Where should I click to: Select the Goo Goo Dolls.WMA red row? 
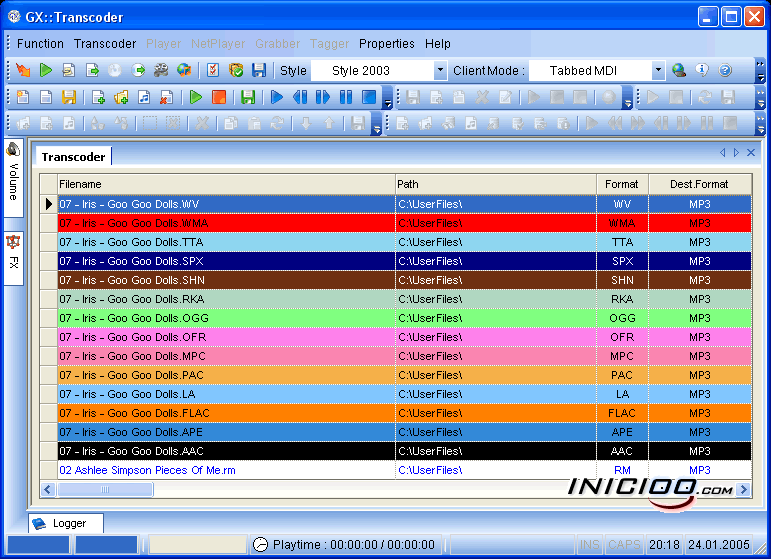pos(404,223)
